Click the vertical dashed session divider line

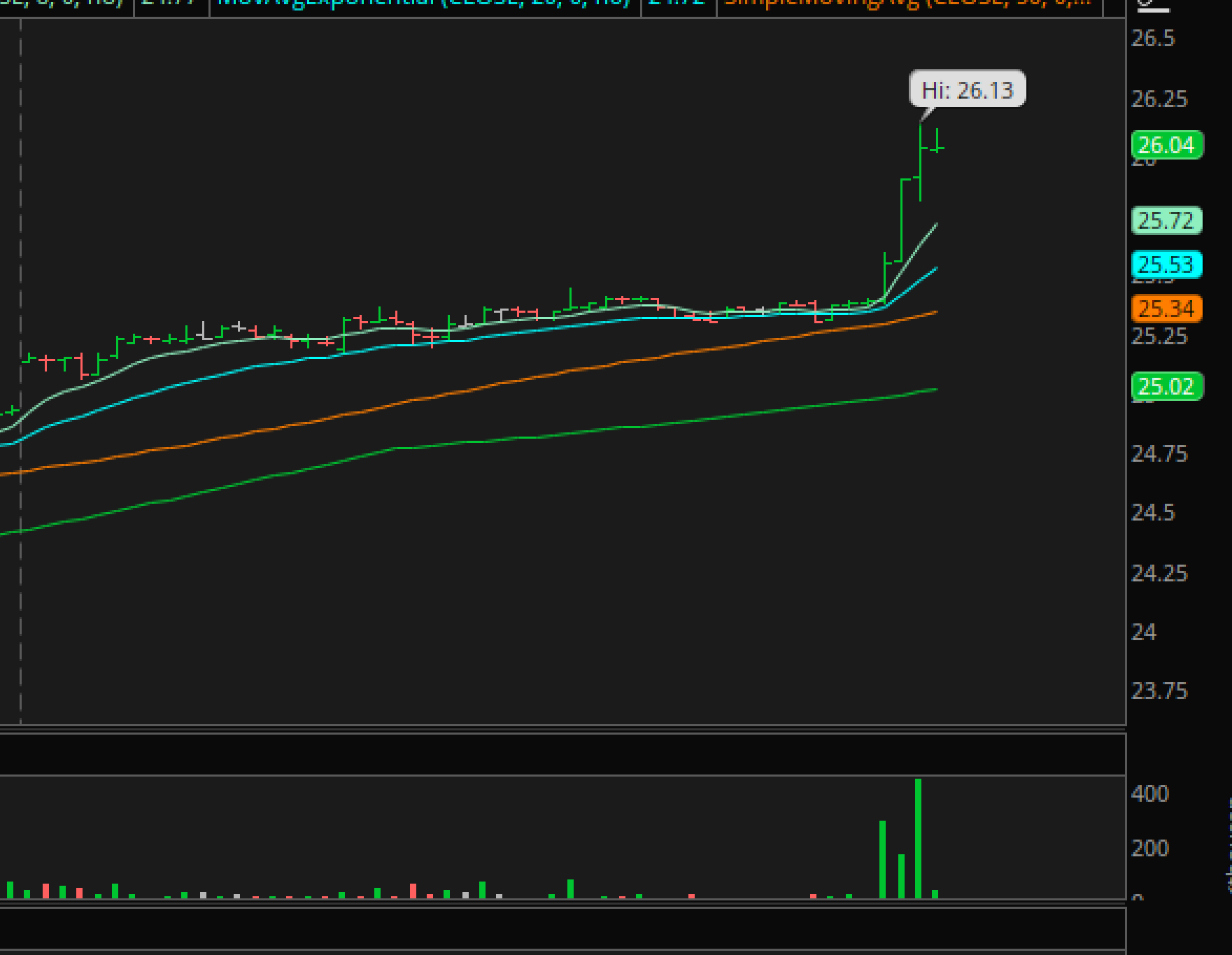point(20,371)
